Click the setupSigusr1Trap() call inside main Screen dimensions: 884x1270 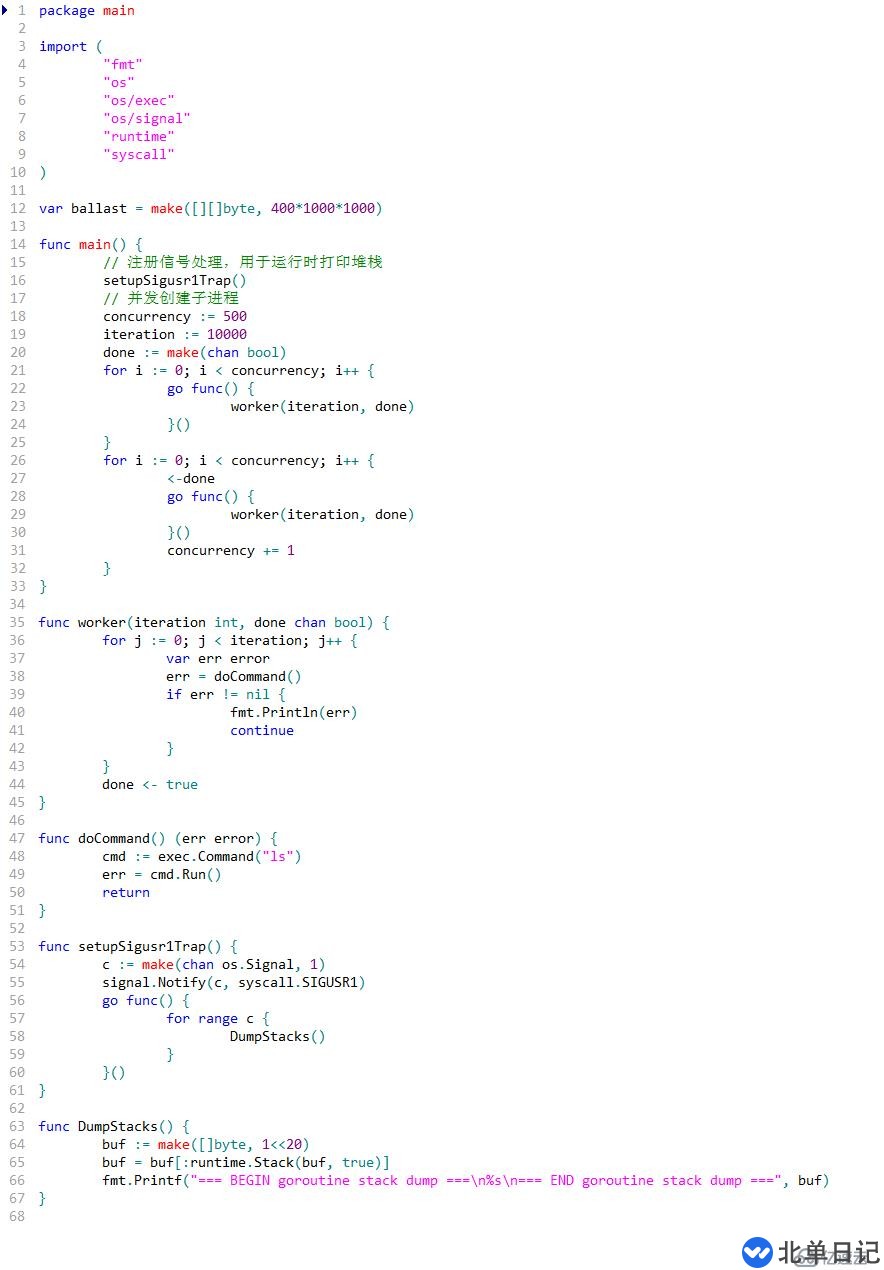(x=174, y=280)
